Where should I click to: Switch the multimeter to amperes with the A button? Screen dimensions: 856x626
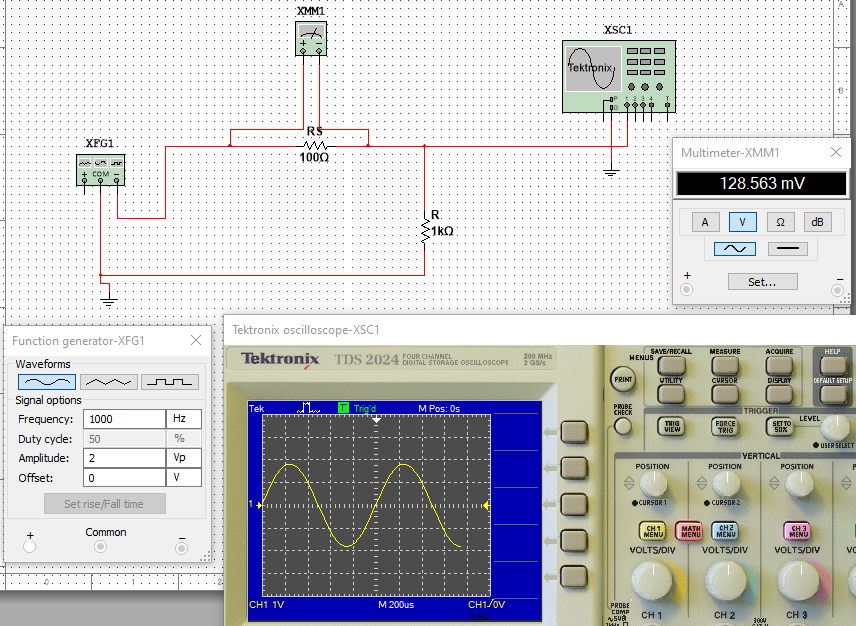[x=705, y=221]
